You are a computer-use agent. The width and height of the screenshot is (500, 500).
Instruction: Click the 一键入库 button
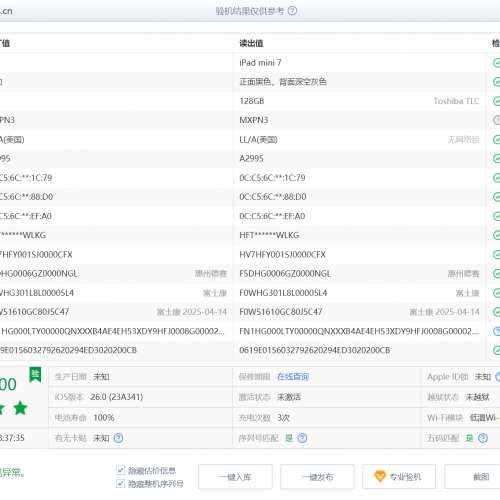point(235,477)
